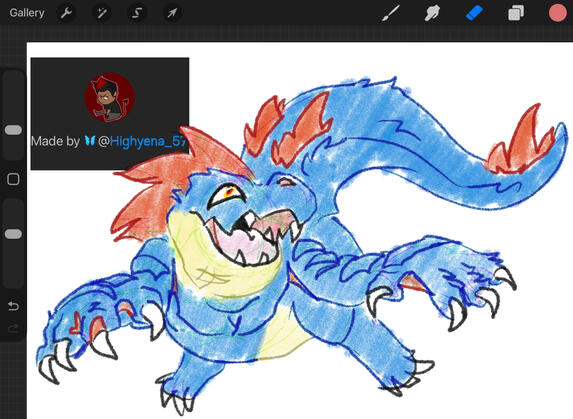The image size is (573, 419).
Task: Activate the Transform arrow tool
Action: pos(171,13)
